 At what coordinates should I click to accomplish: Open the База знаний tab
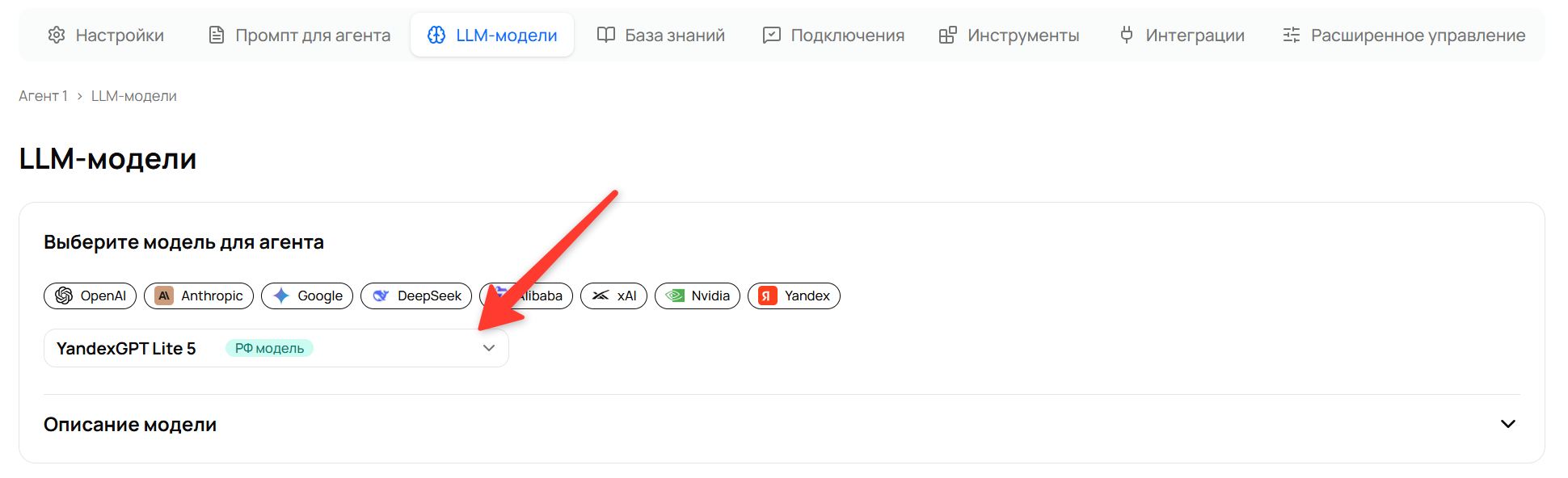661,35
